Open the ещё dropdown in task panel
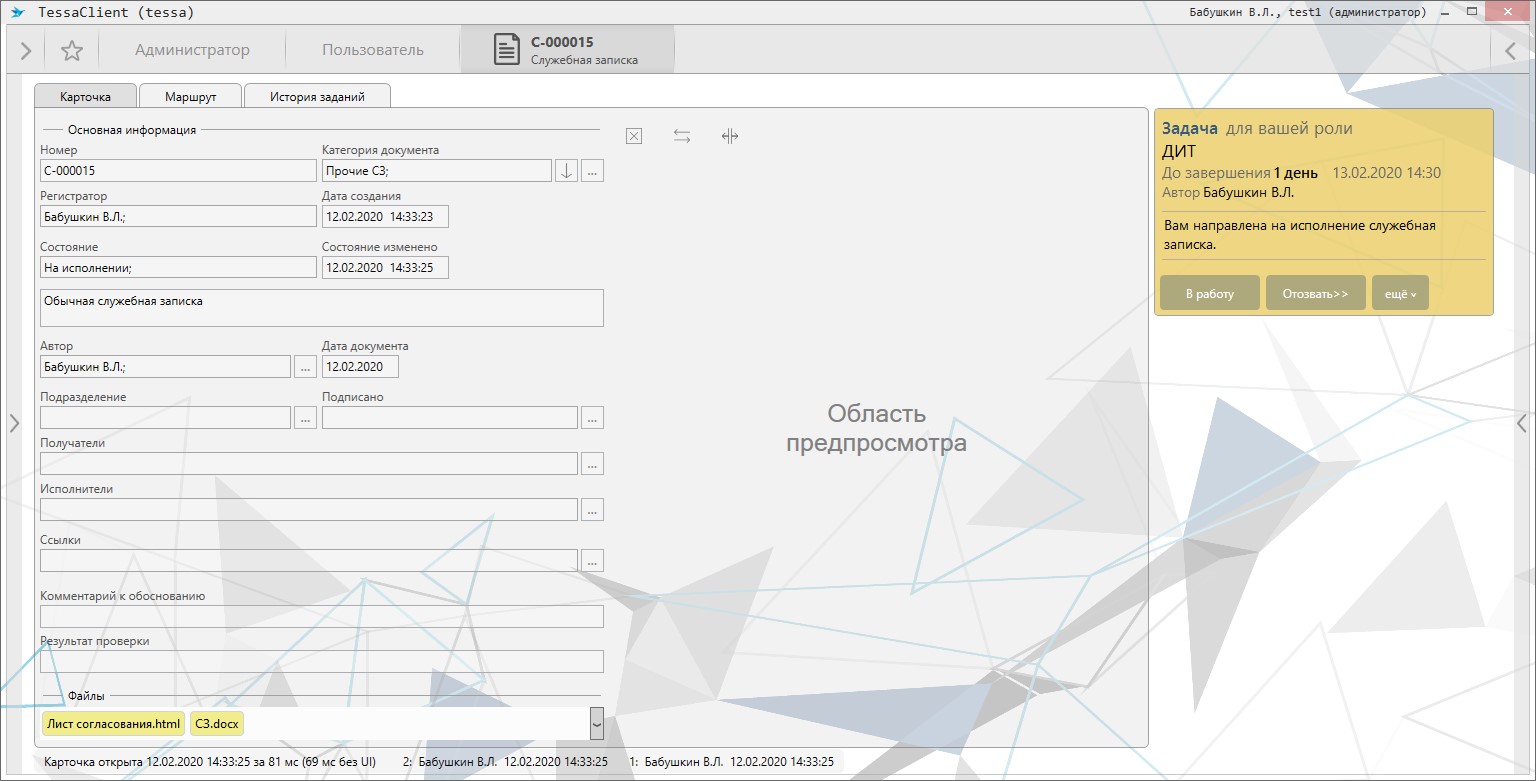The height and width of the screenshot is (781, 1536). click(x=1400, y=294)
